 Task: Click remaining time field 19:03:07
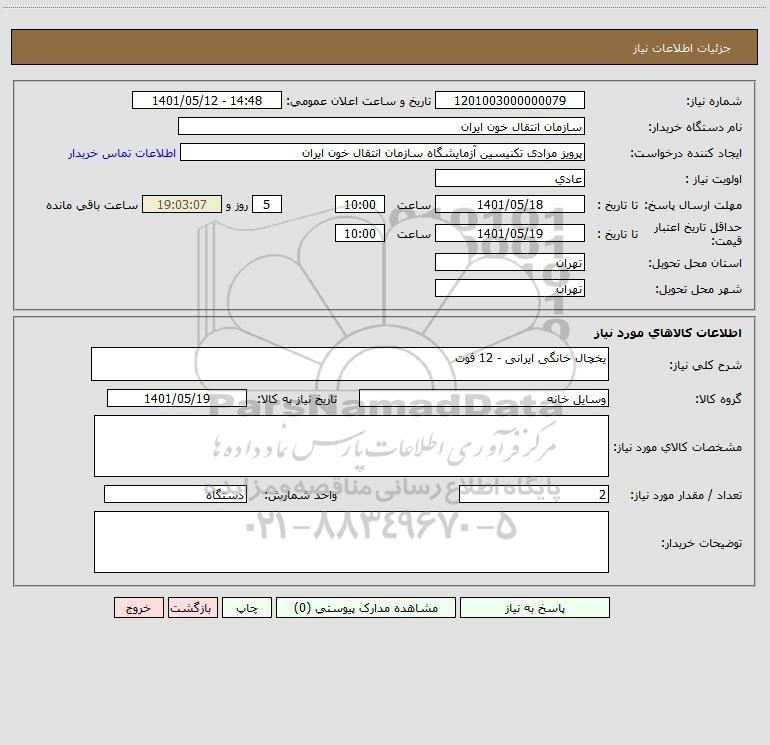click(182, 204)
